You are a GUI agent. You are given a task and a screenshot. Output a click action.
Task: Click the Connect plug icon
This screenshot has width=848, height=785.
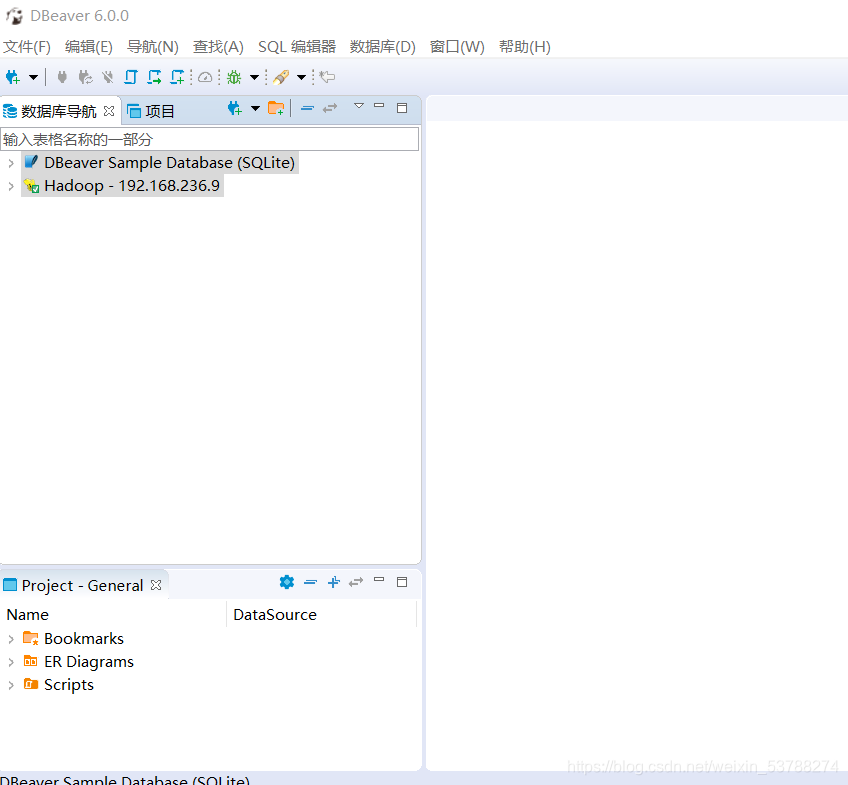[x=62, y=77]
